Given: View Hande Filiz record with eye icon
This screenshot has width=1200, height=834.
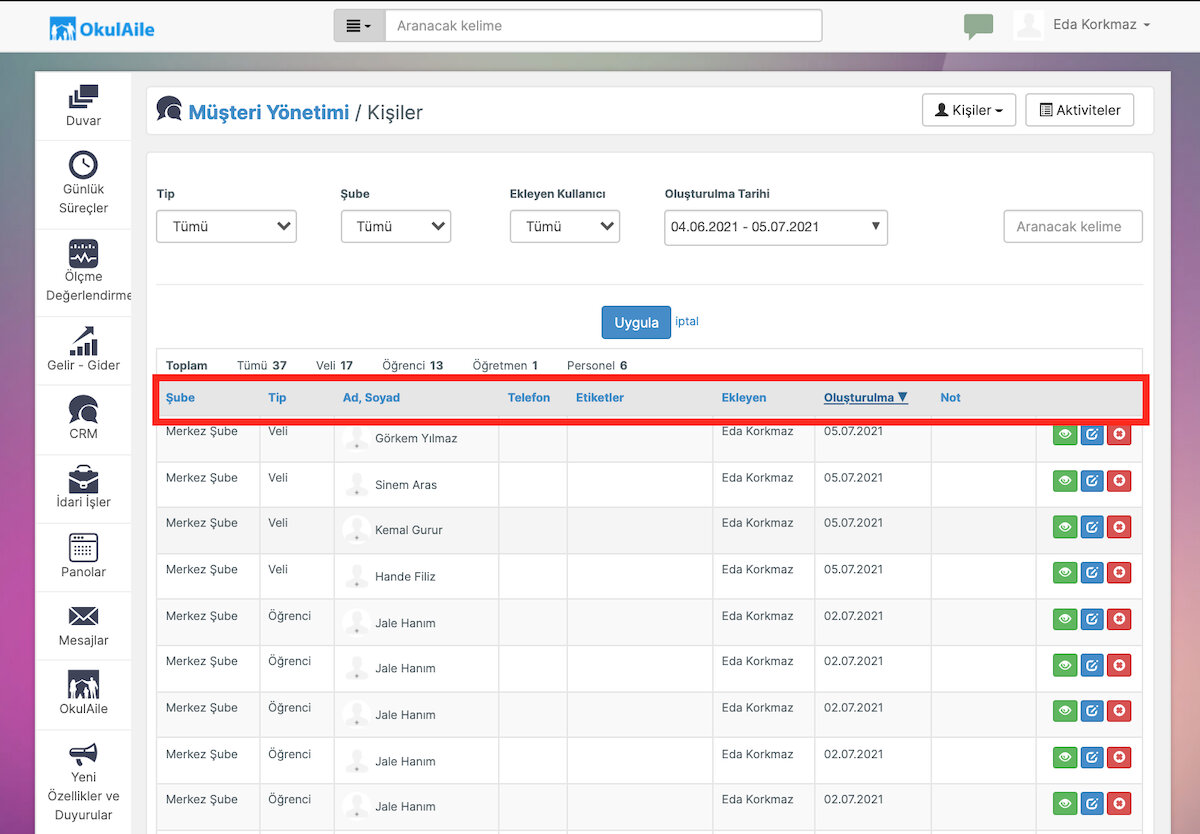Looking at the screenshot, I should [1065, 573].
